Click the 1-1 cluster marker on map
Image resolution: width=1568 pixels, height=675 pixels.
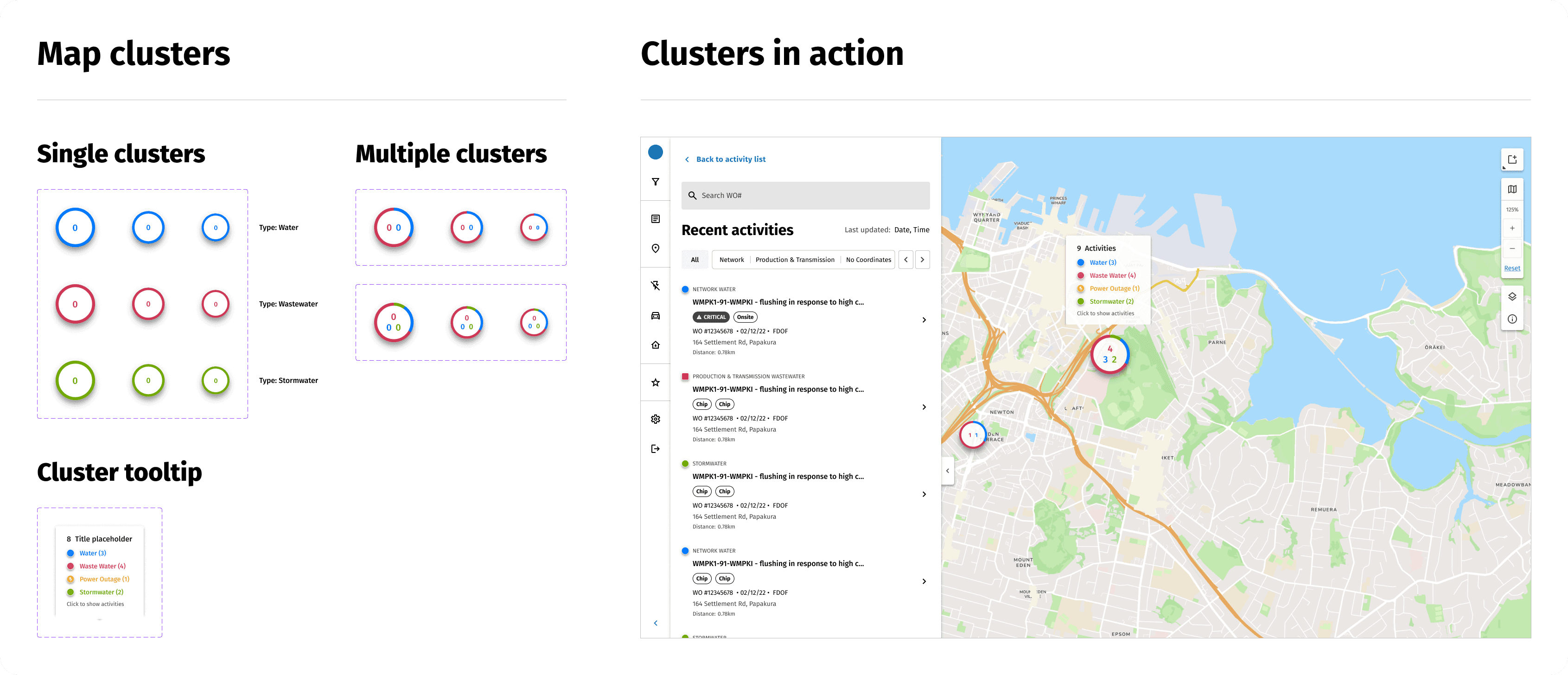coord(973,435)
